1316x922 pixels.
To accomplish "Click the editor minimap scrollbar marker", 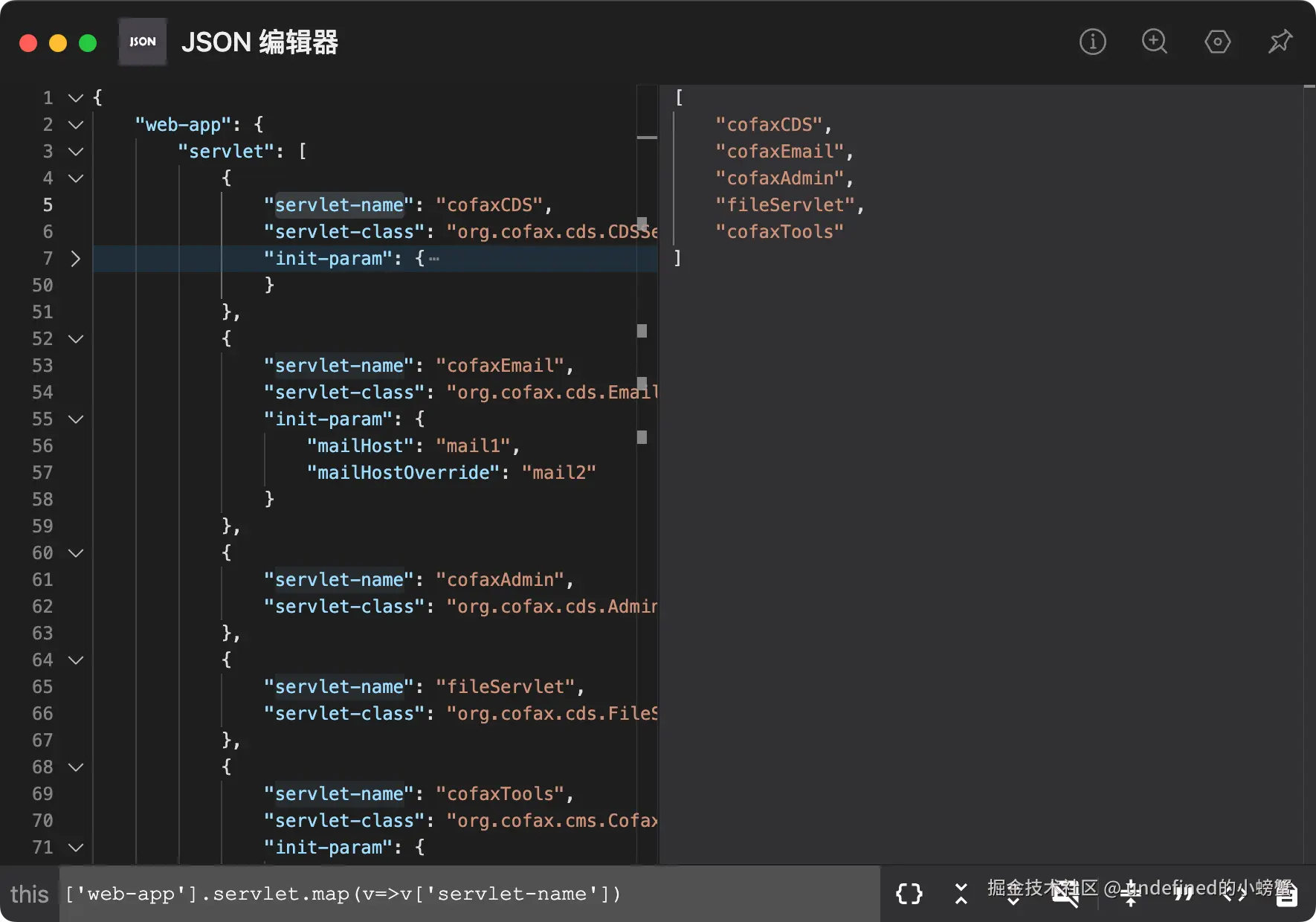I will click(647, 138).
